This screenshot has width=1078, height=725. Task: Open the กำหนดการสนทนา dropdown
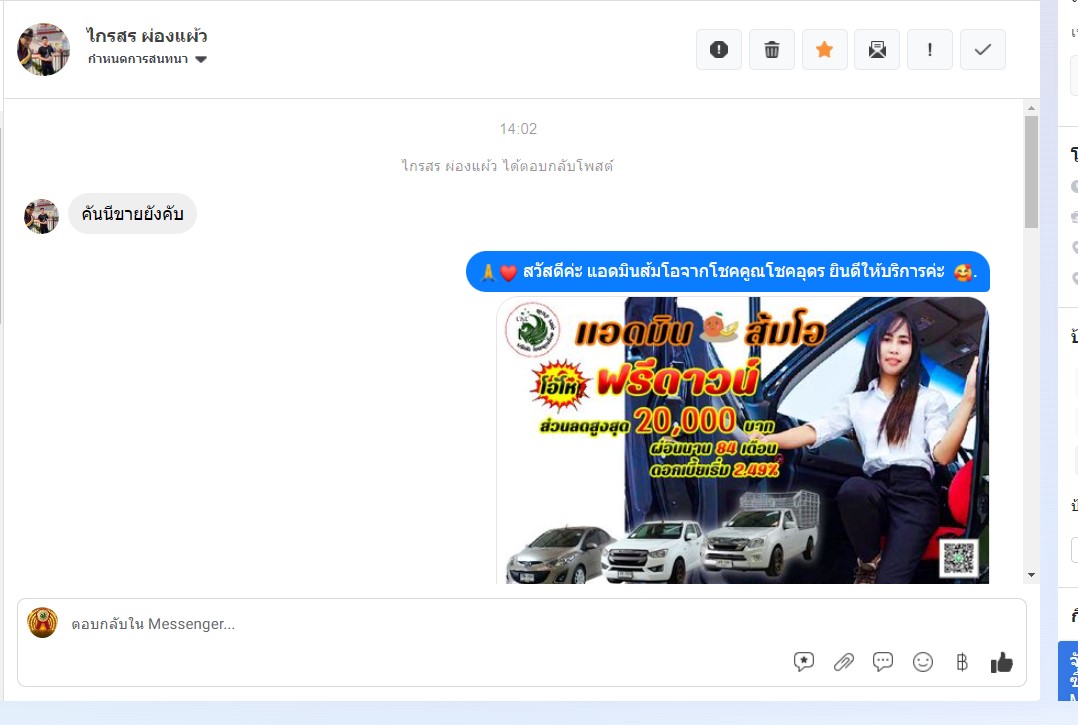147,59
